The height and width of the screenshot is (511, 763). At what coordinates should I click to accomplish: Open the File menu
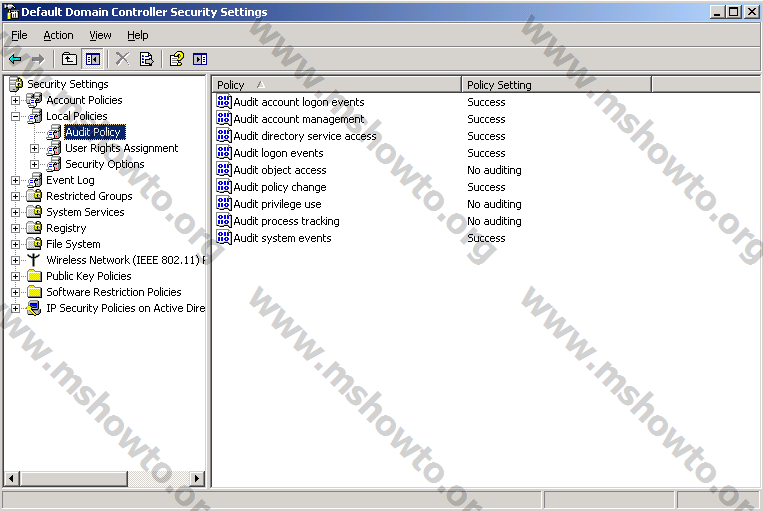click(x=19, y=35)
